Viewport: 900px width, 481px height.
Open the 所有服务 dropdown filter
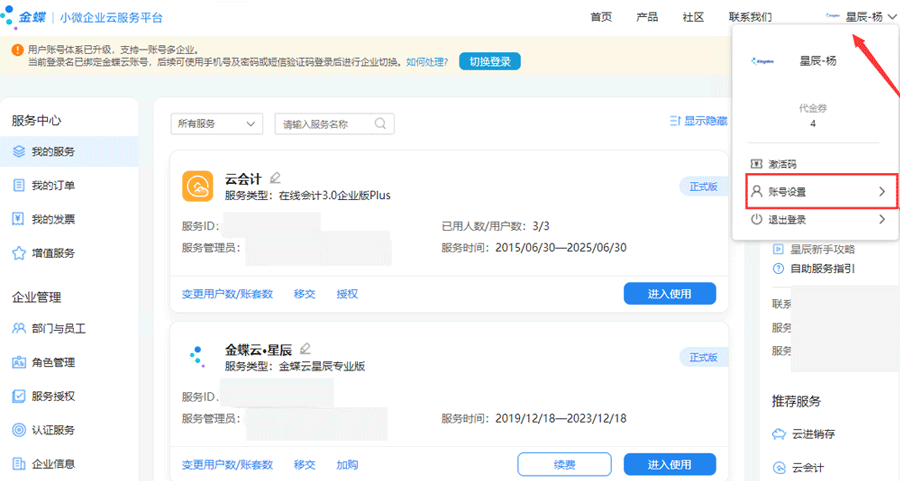(216, 123)
